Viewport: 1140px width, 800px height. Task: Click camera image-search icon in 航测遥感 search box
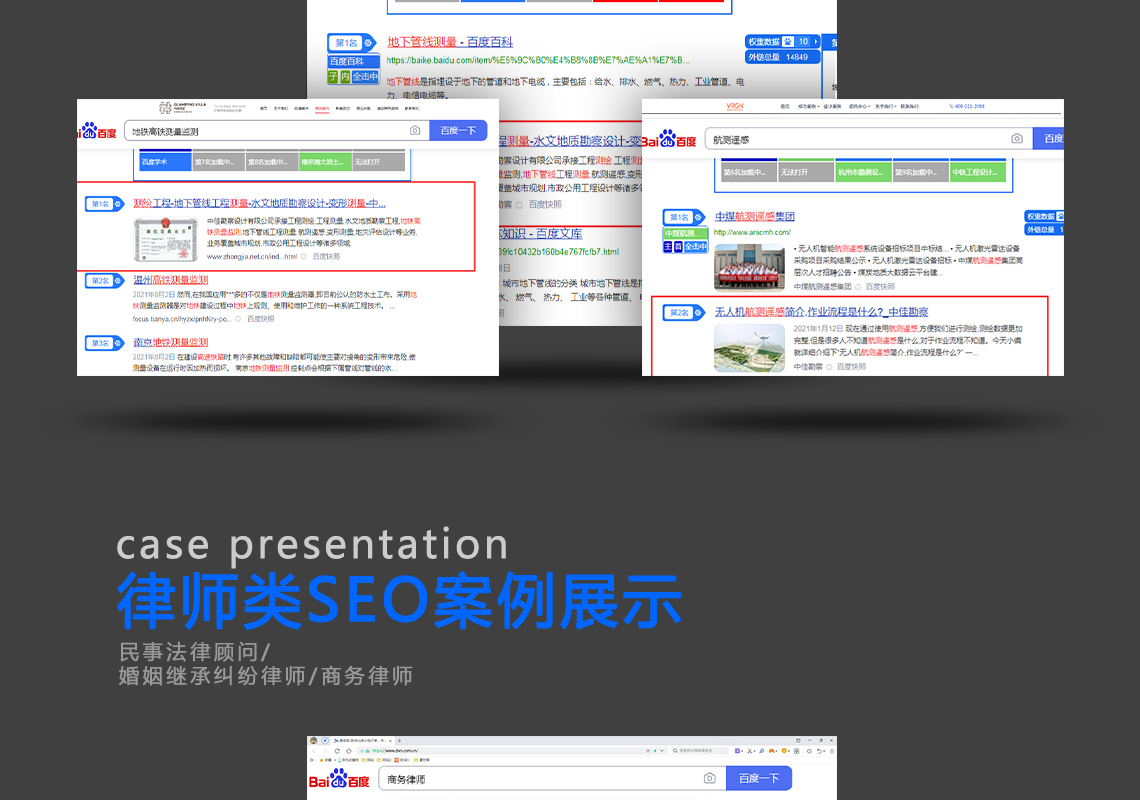click(1017, 139)
